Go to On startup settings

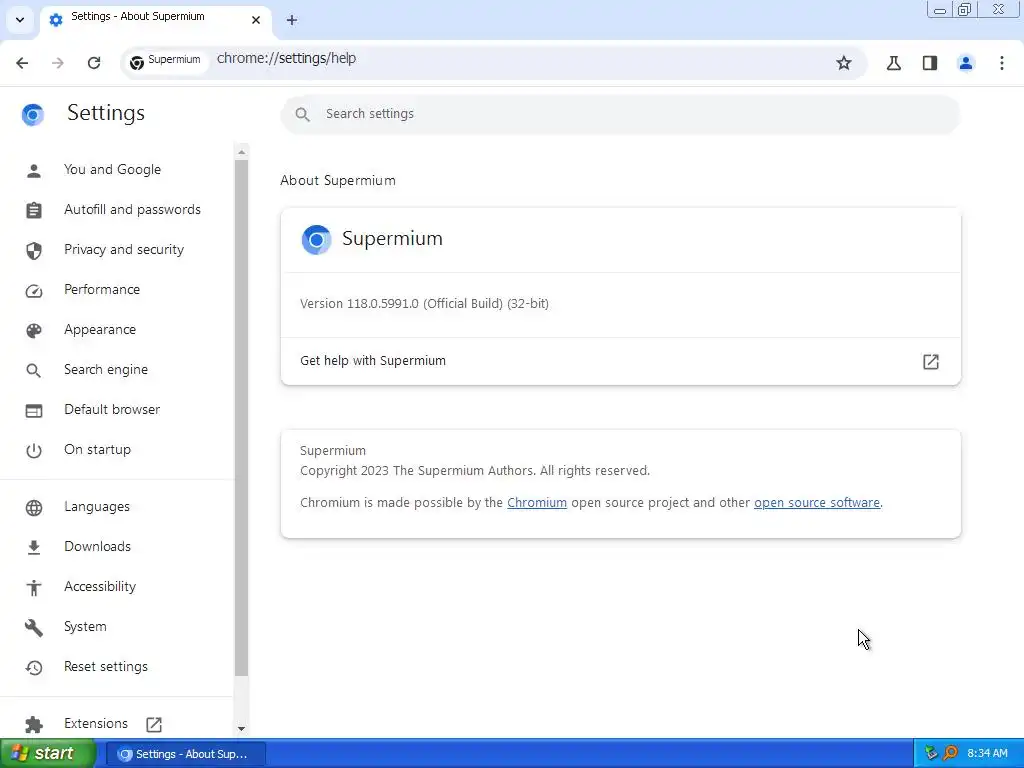click(x=97, y=449)
